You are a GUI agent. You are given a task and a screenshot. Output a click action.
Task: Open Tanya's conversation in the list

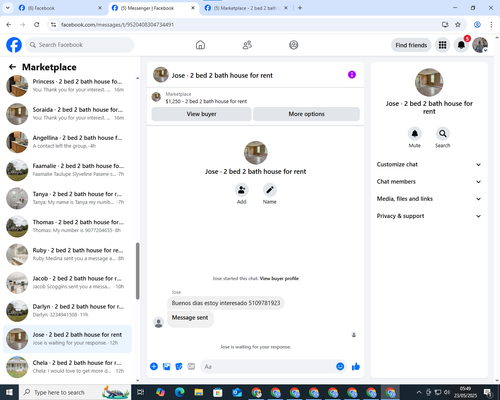click(67, 198)
